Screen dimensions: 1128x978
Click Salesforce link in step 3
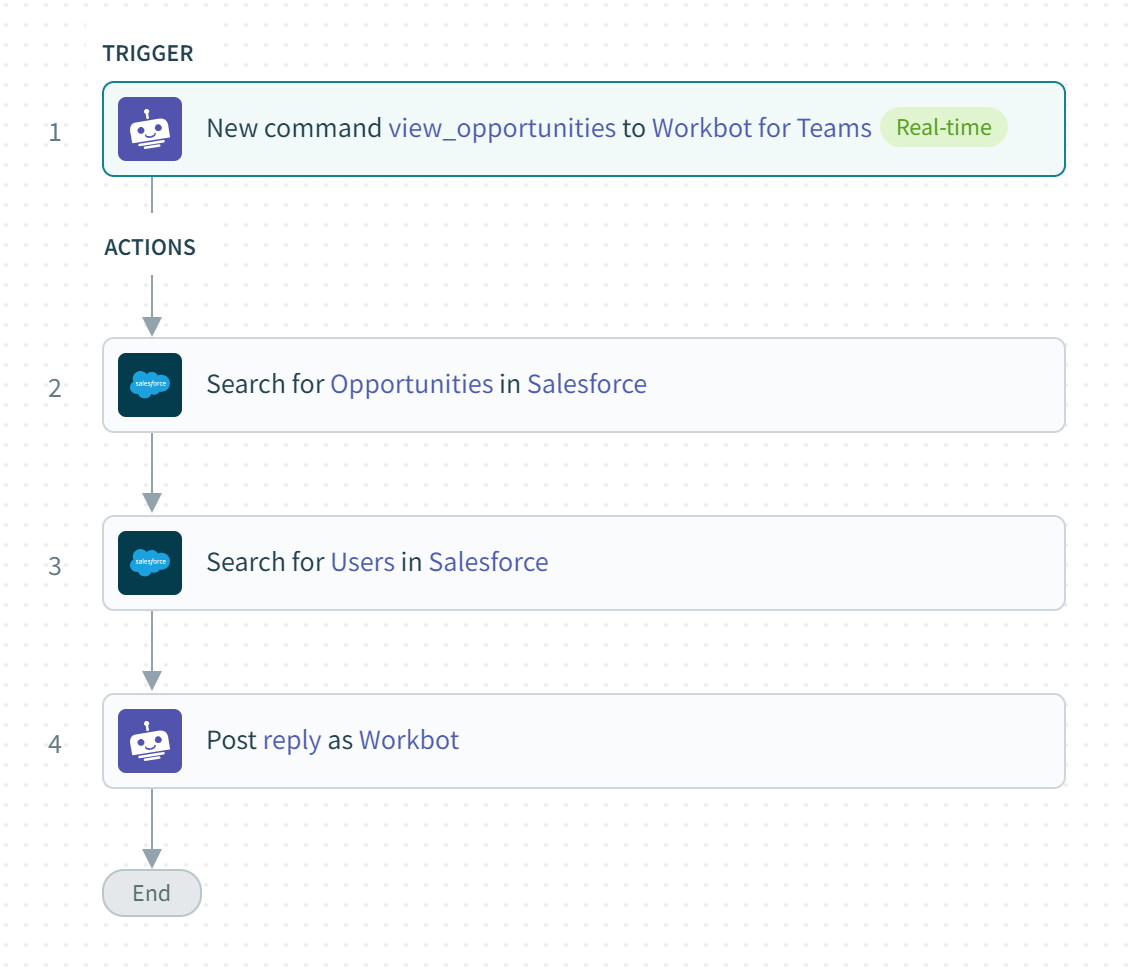click(488, 562)
